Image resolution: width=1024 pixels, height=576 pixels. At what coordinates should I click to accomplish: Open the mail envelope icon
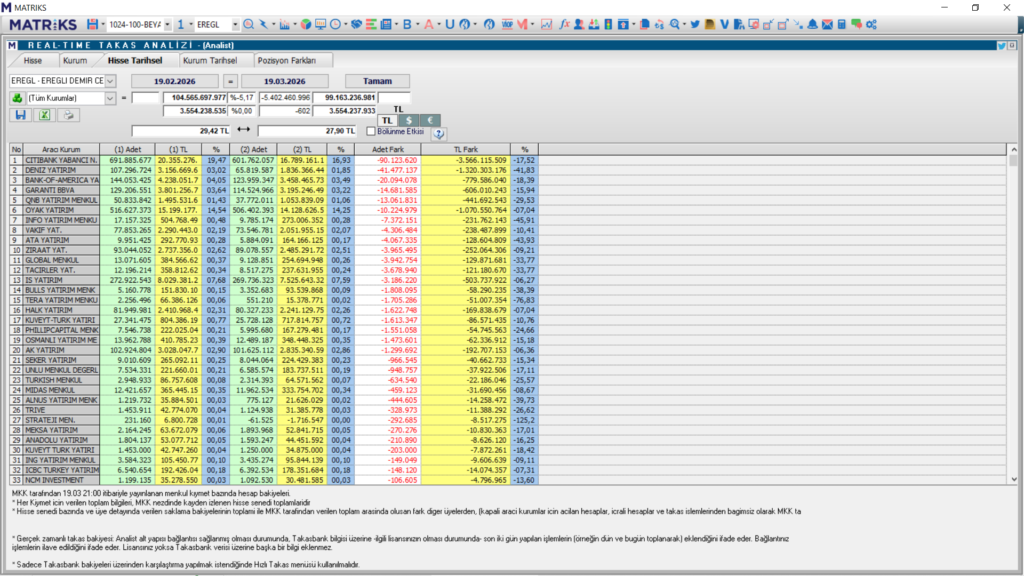827,24
